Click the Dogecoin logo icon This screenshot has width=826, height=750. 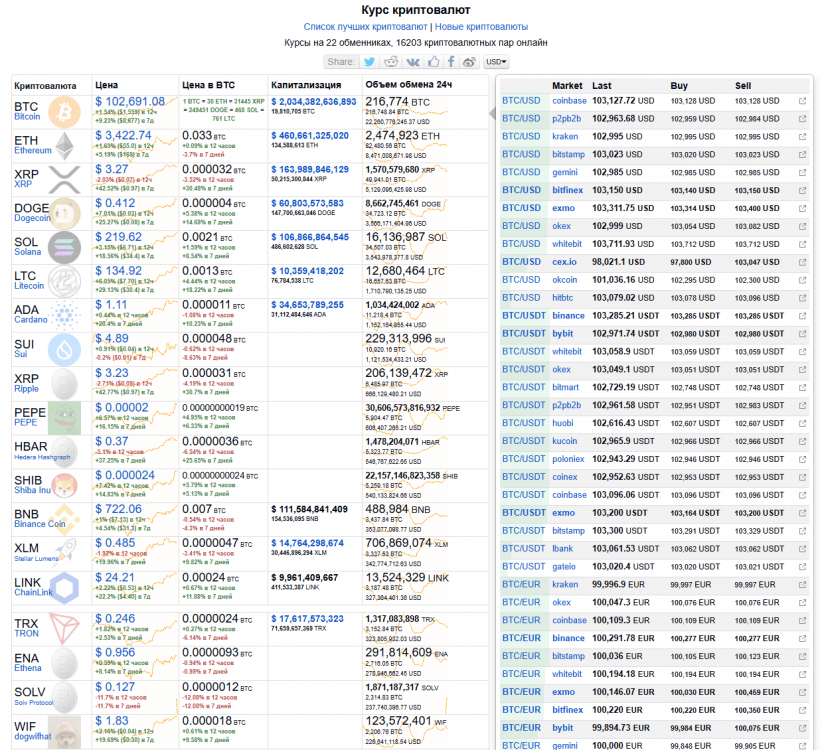pyautogui.click(x=65, y=212)
